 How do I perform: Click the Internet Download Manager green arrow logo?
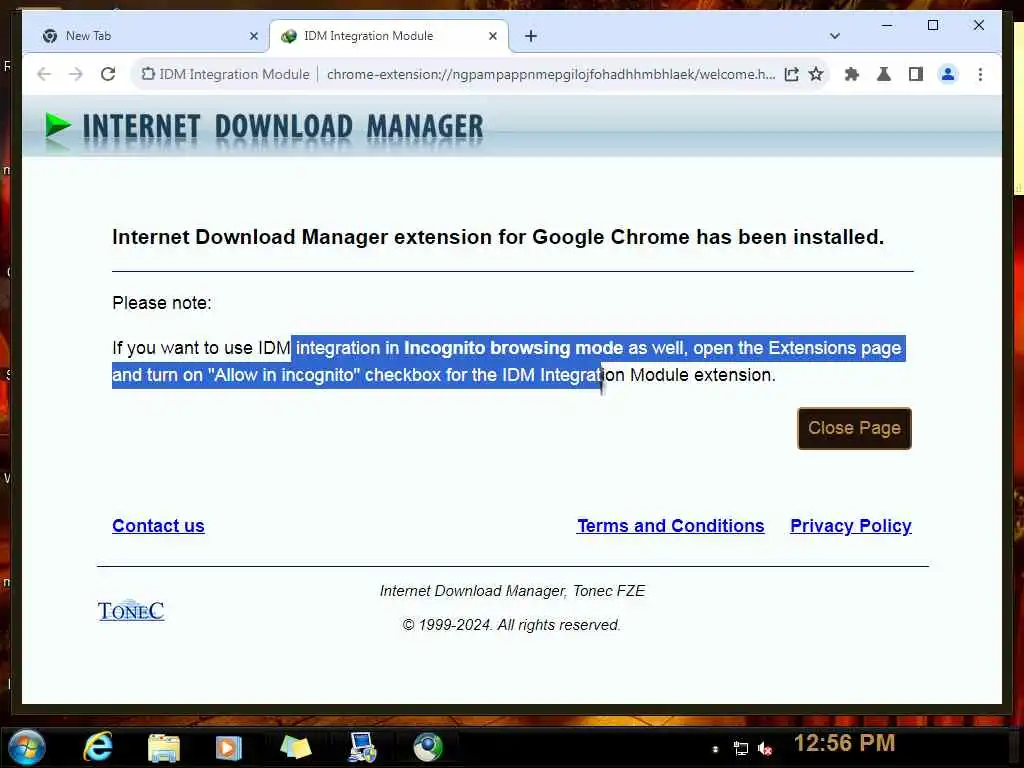(57, 125)
